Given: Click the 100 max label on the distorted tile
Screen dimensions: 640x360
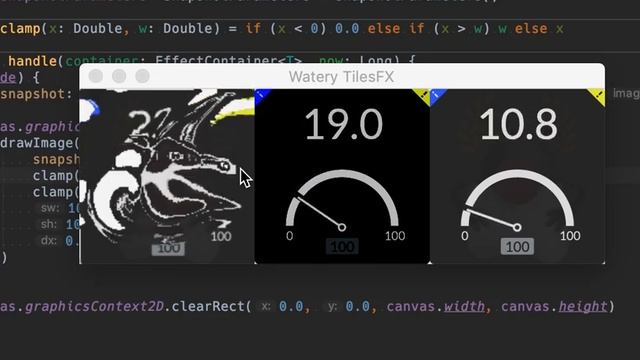Looking at the screenshot, I should [x=221, y=236].
